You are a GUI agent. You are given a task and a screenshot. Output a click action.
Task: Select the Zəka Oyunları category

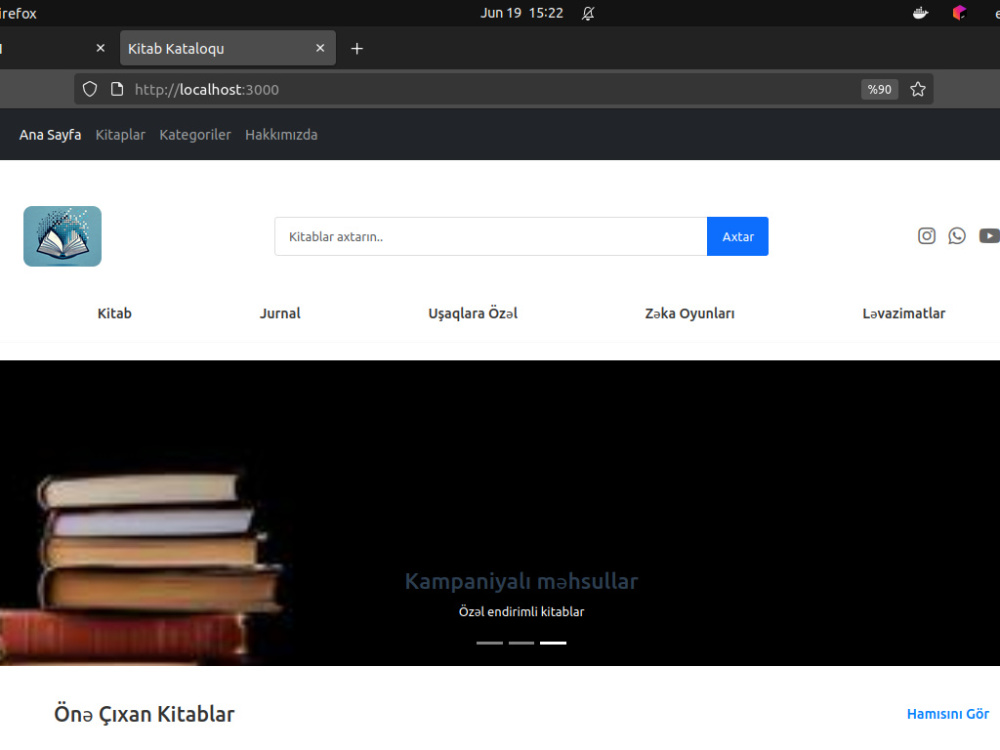(x=689, y=313)
